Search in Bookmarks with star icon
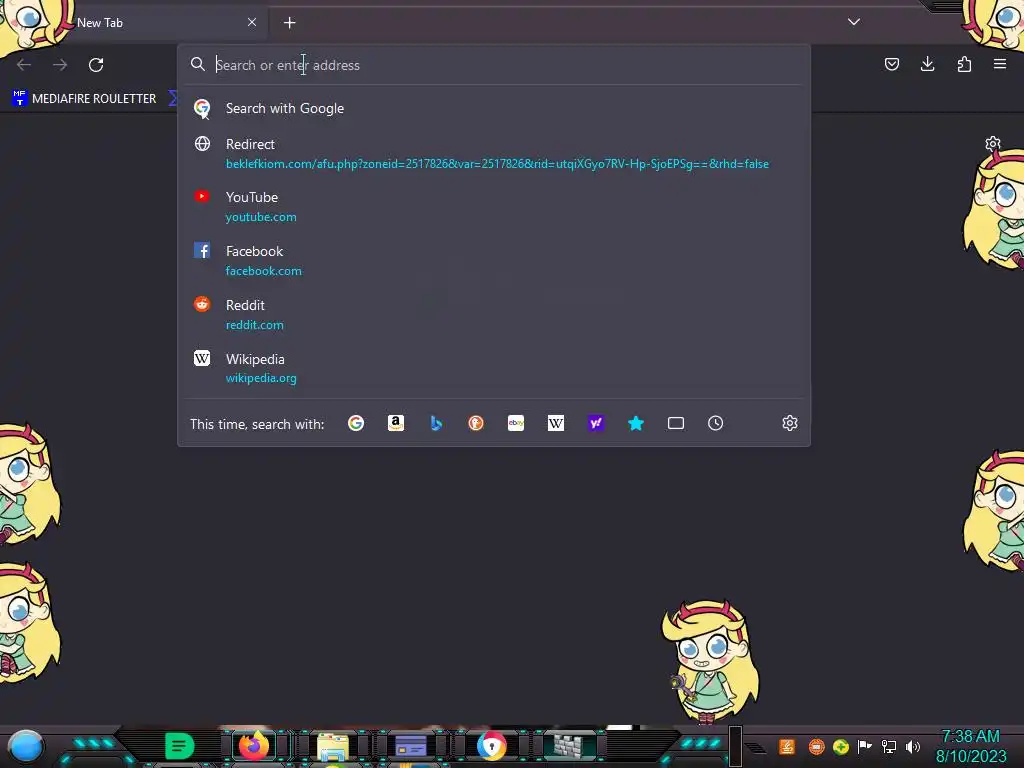This screenshot has height=768, width=1024. [x=636, y=423]
